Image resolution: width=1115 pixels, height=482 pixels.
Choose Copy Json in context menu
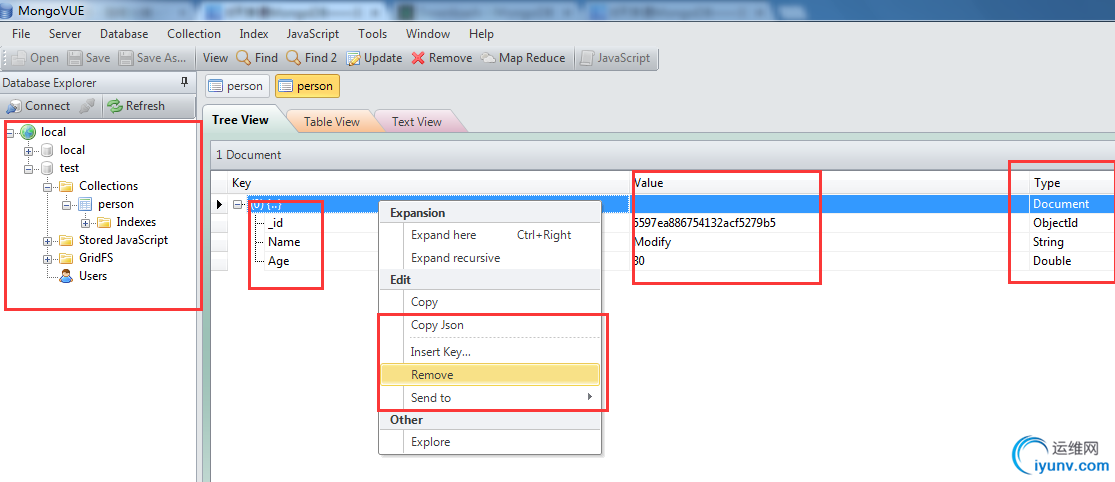[x=490, y=325]
